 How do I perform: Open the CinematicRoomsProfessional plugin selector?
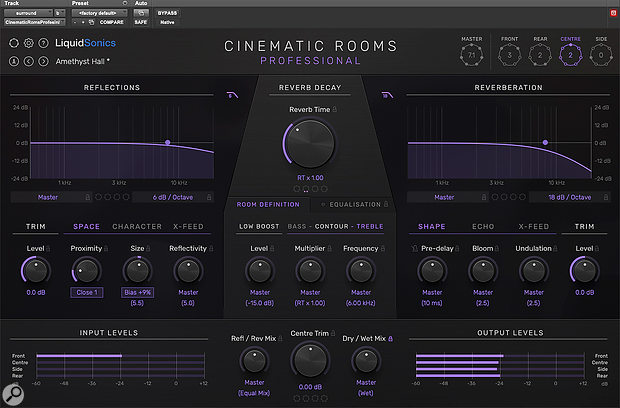[34, 23]
